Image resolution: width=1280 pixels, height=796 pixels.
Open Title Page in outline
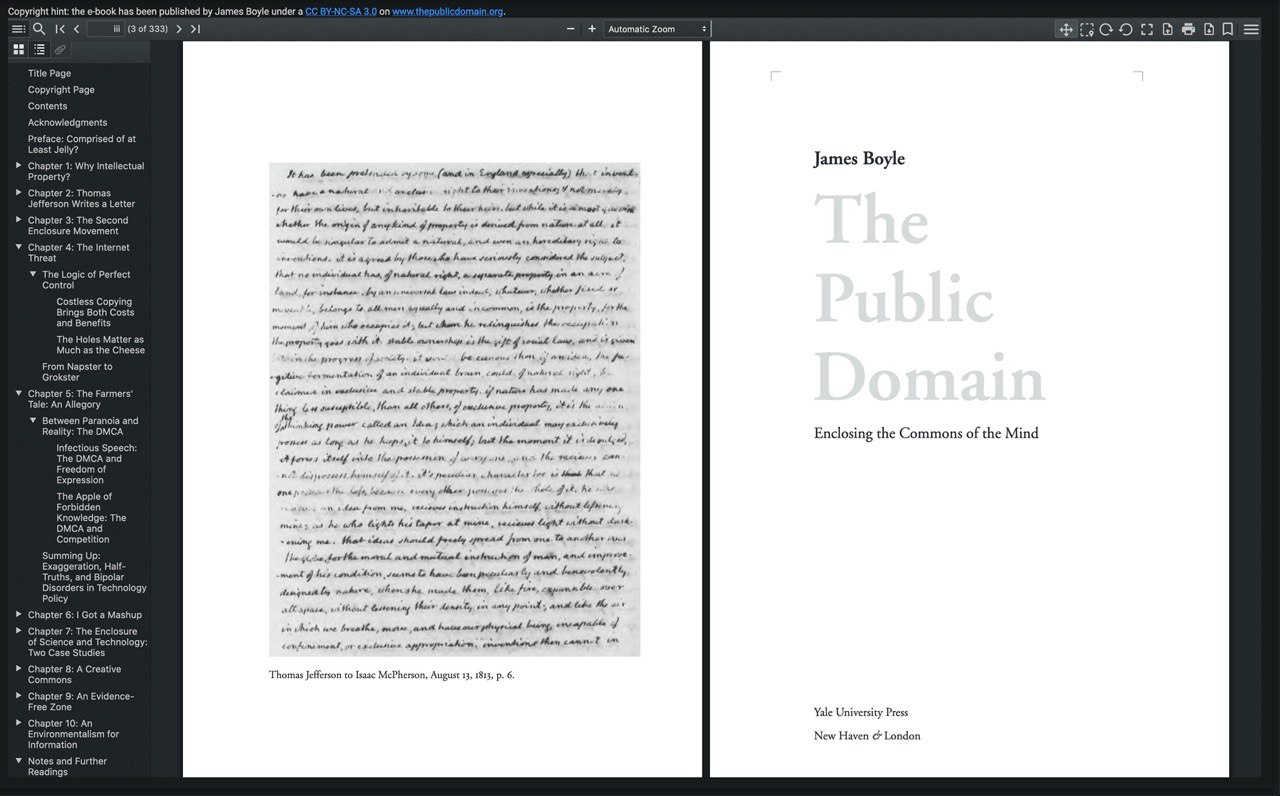(49, 73)
